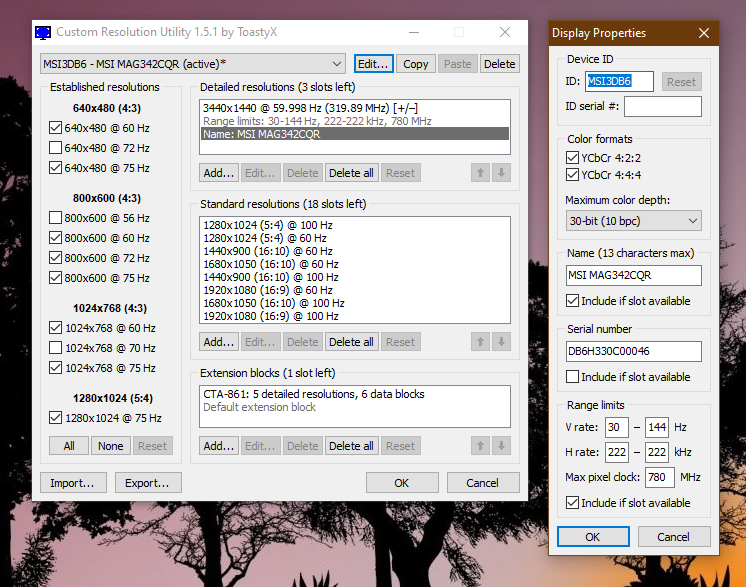The width and height of the screenshot is (746, 587).
Task: Click OK in Custom Resolution Utility window
Action: (402, 483)
